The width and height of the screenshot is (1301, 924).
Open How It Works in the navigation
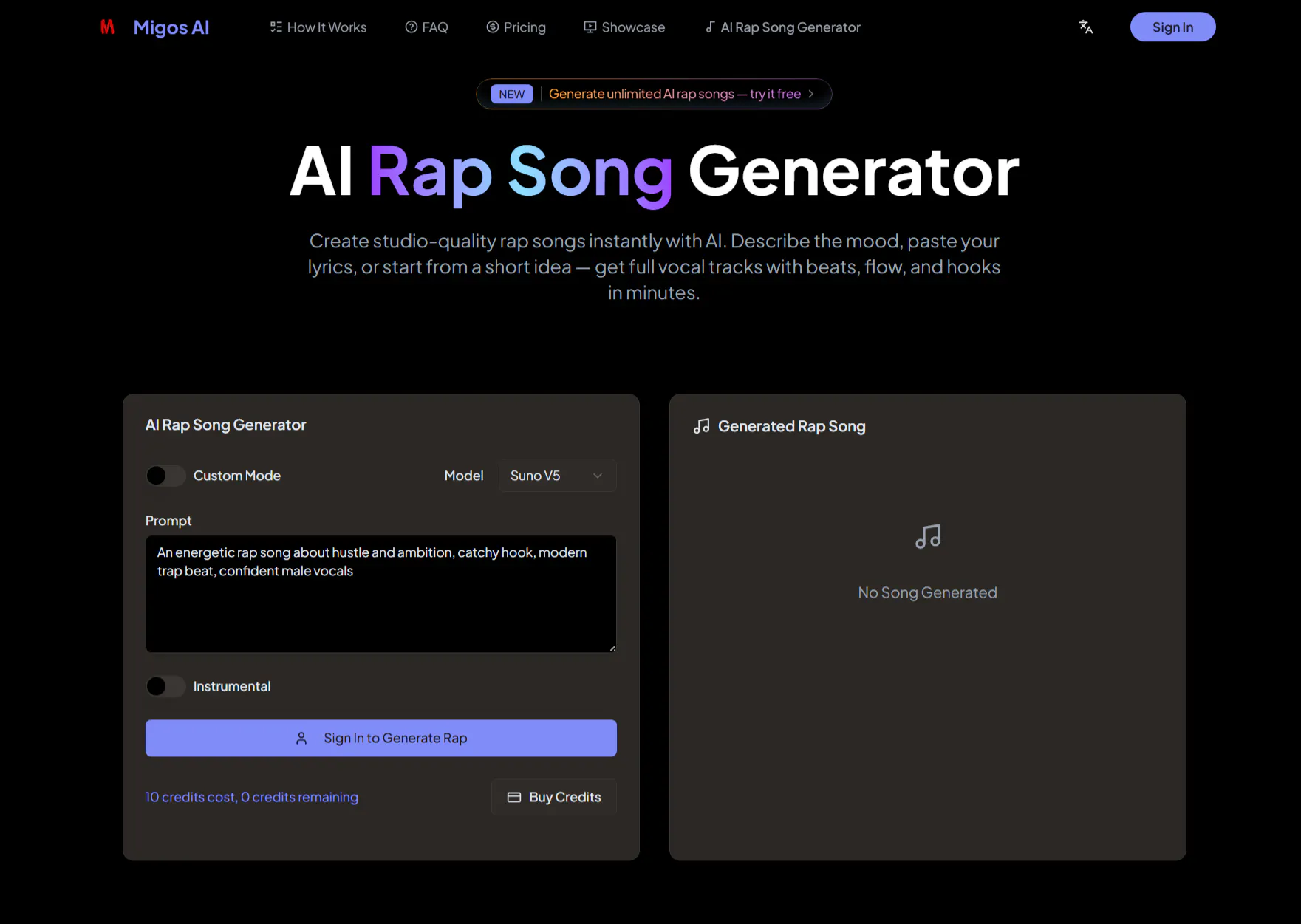coord(318,27)
